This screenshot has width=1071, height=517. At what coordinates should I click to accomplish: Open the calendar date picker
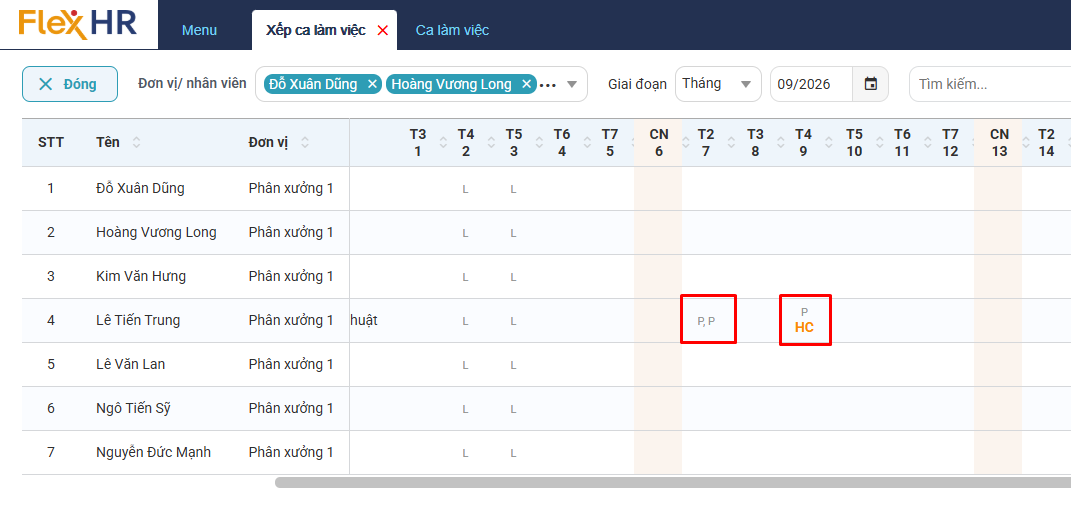tap(870, 84)
